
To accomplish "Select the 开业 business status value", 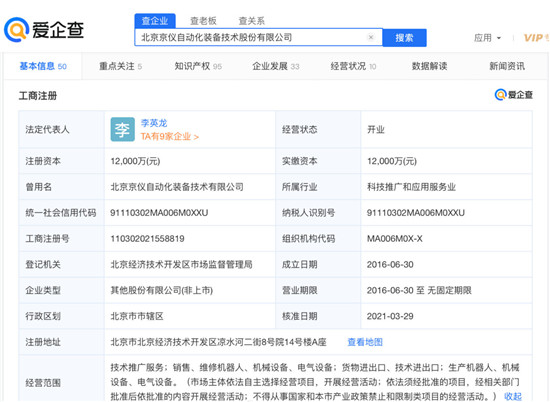I will click(x=376, y=129).
